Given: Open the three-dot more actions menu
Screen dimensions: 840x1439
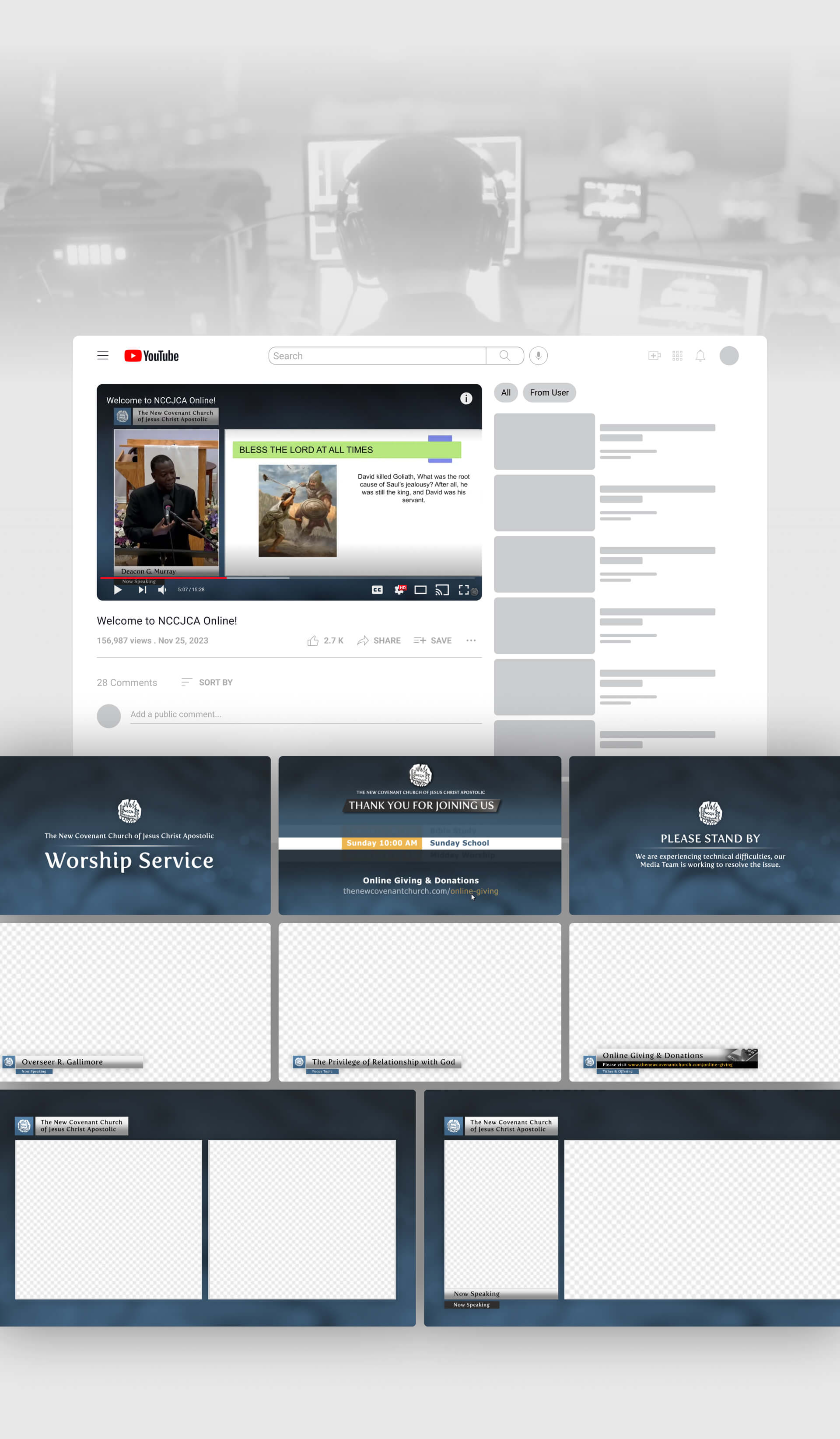Looking at the screenshot, I should [x=471, y=641].
